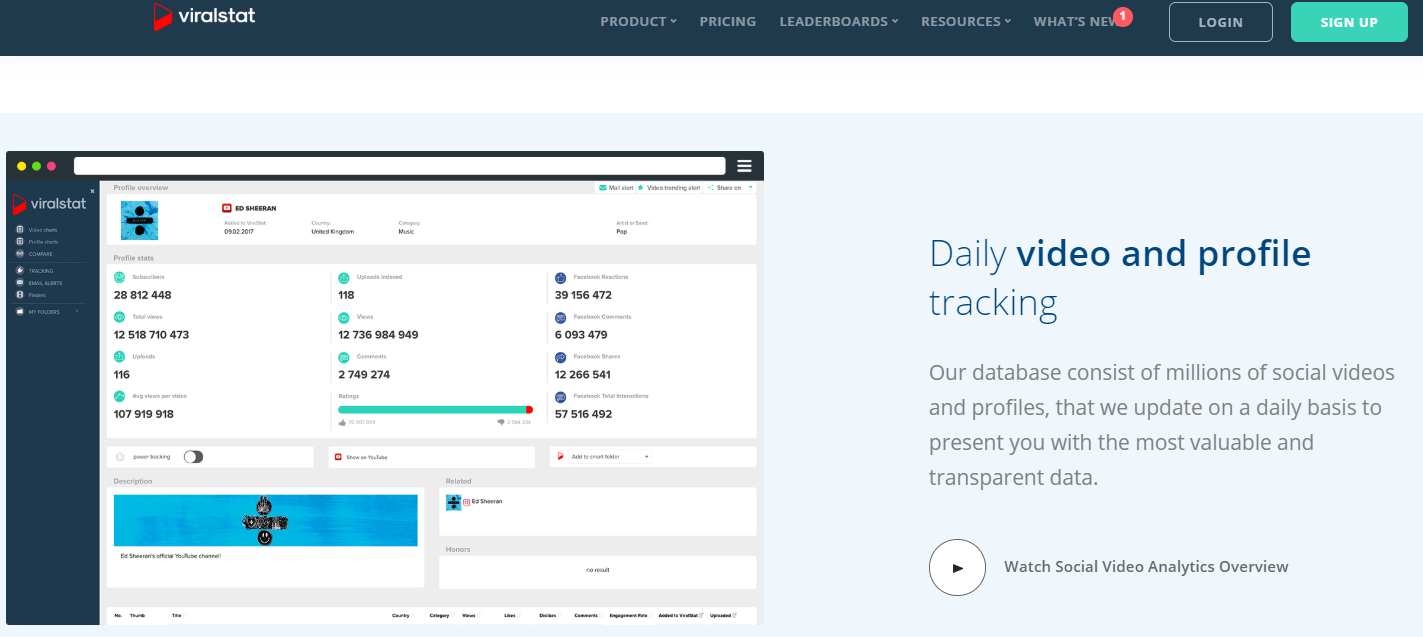1423x637 pixels.
Task: Play the Social Video Analytics Overview video
Action: pyautogui.click(x=957, y=567)
